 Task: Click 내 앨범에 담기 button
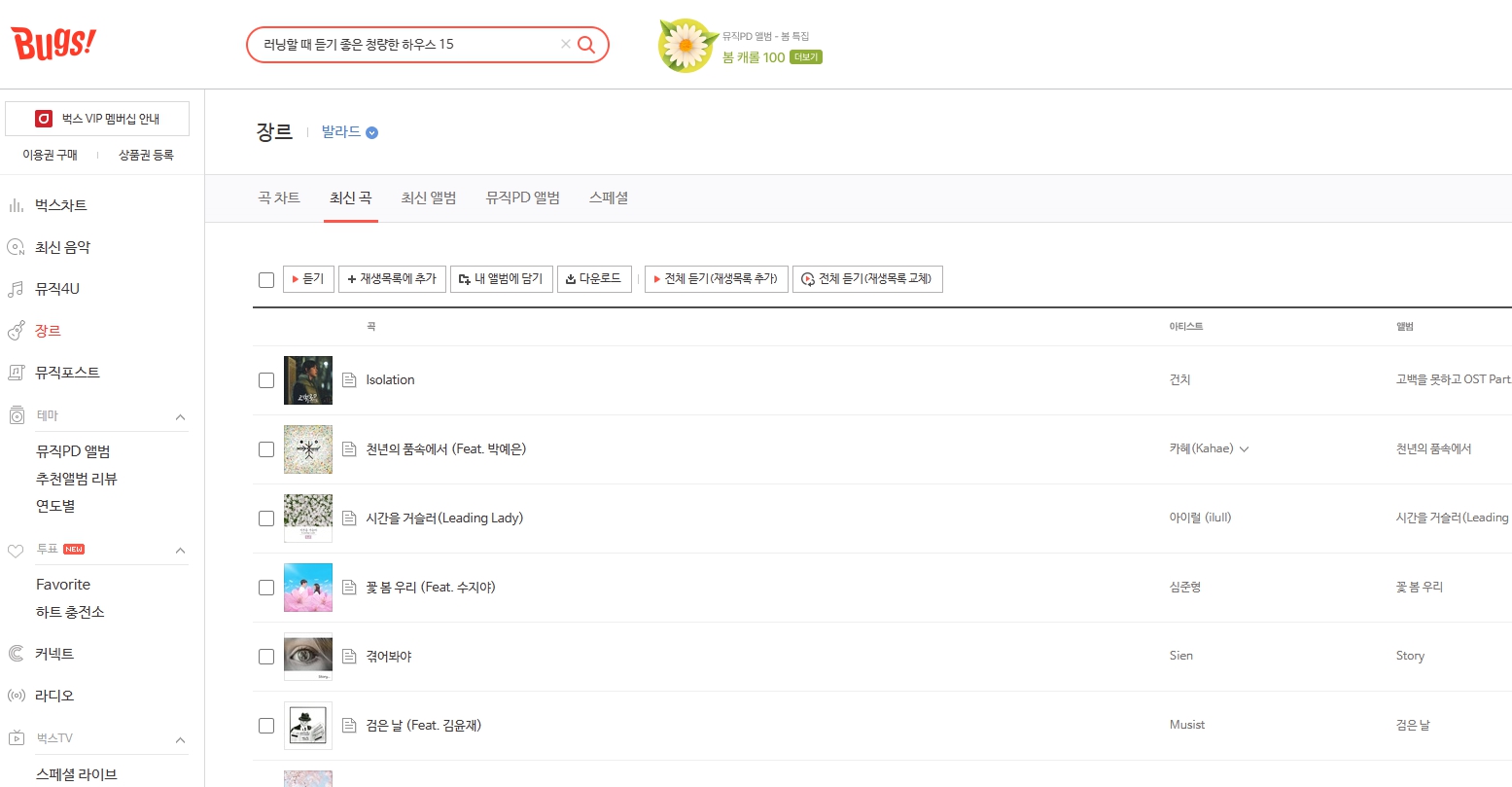click(x=502, y=279)
